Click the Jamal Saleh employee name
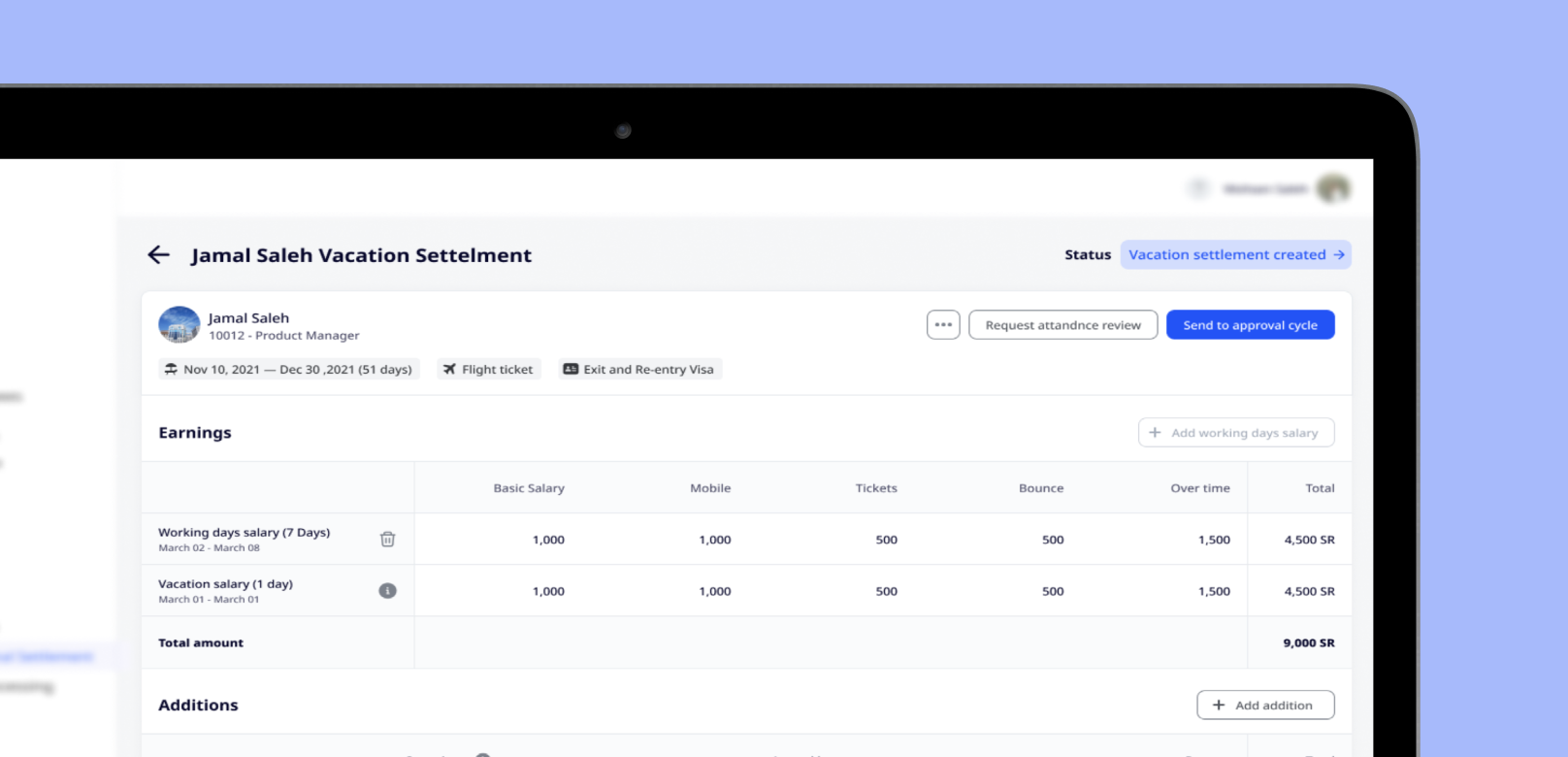The width and height of the screenshot is (1568, 757). [x=248, y=318]
